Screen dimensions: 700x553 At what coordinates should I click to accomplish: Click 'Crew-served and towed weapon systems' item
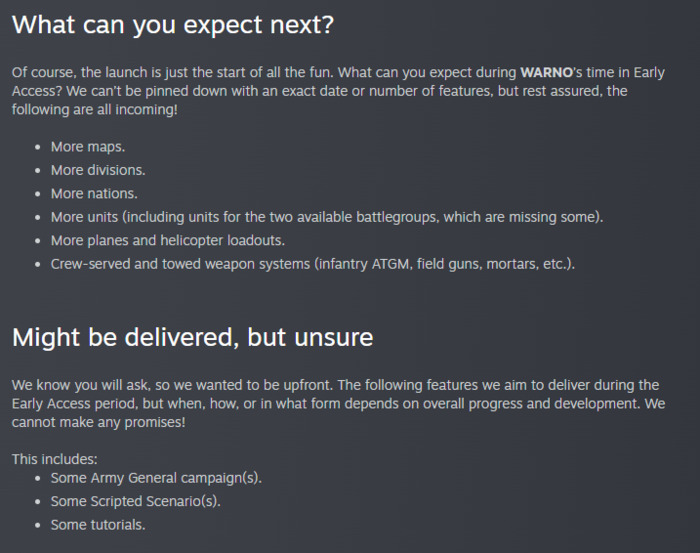(x=313, y=264)
